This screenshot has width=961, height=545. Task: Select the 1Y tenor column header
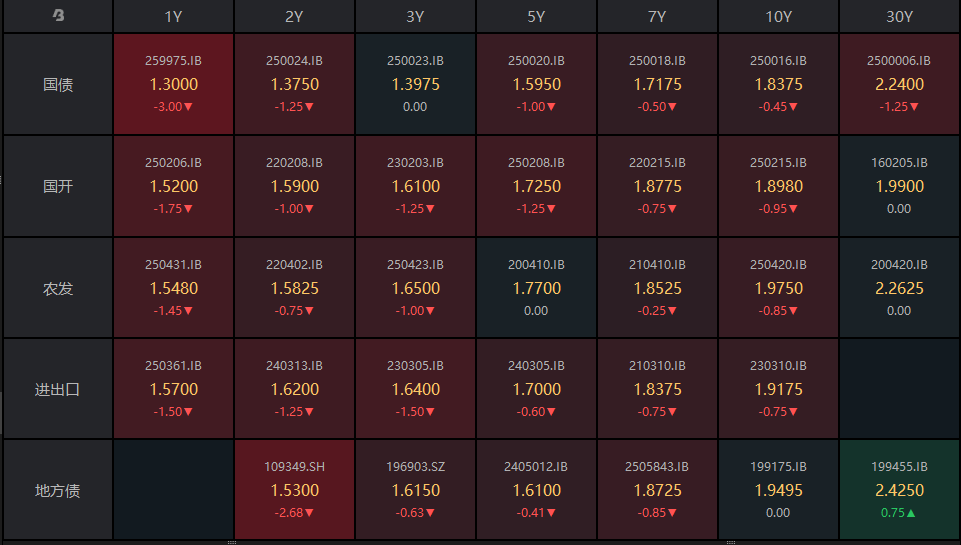[x=173, y=17]
